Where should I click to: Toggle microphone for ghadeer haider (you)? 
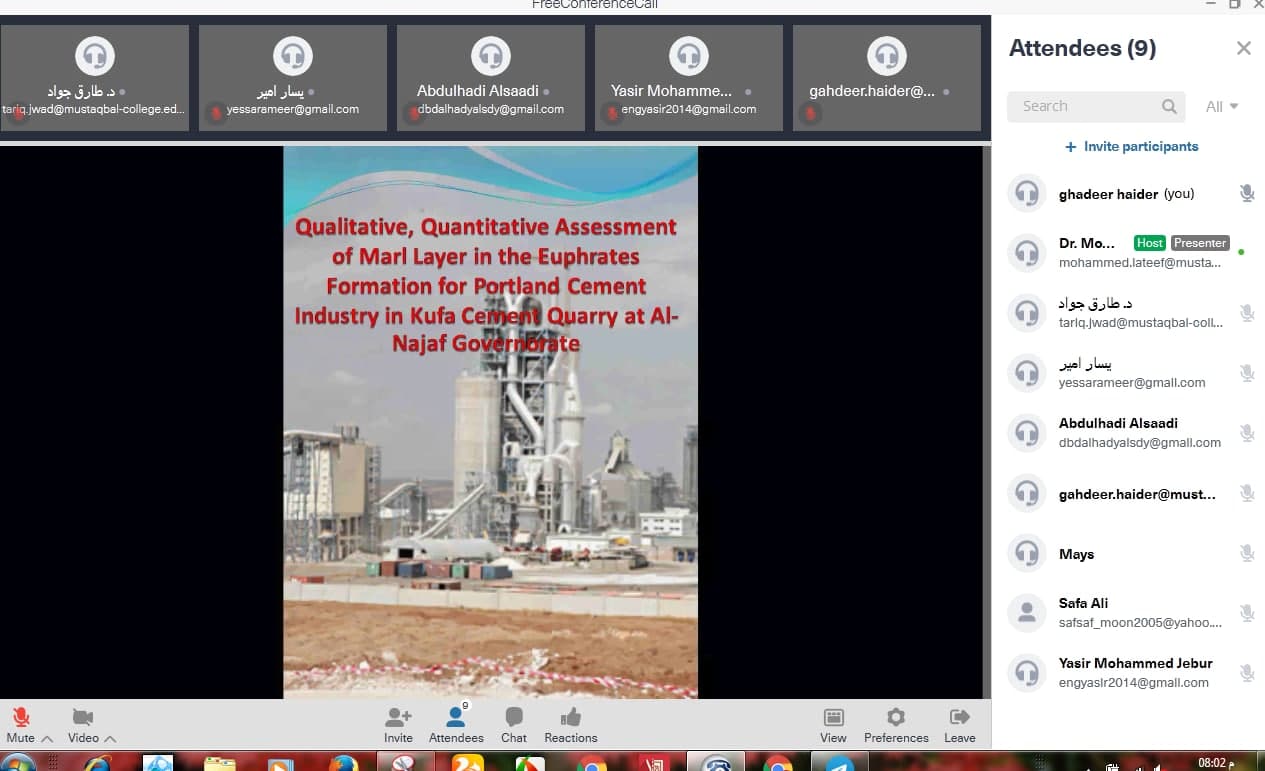point(1246,194)
